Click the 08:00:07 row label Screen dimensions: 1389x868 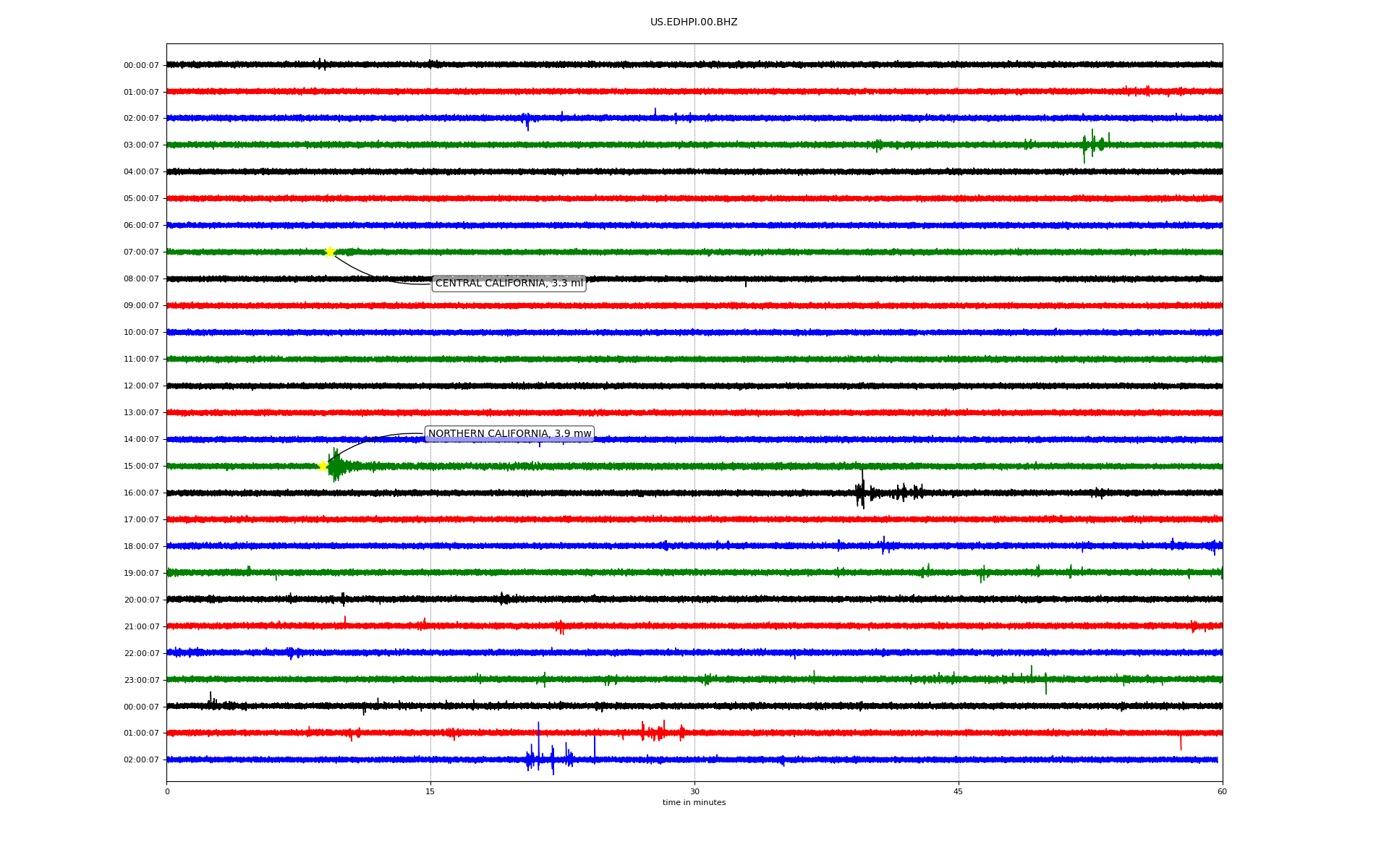pos(141,279)
